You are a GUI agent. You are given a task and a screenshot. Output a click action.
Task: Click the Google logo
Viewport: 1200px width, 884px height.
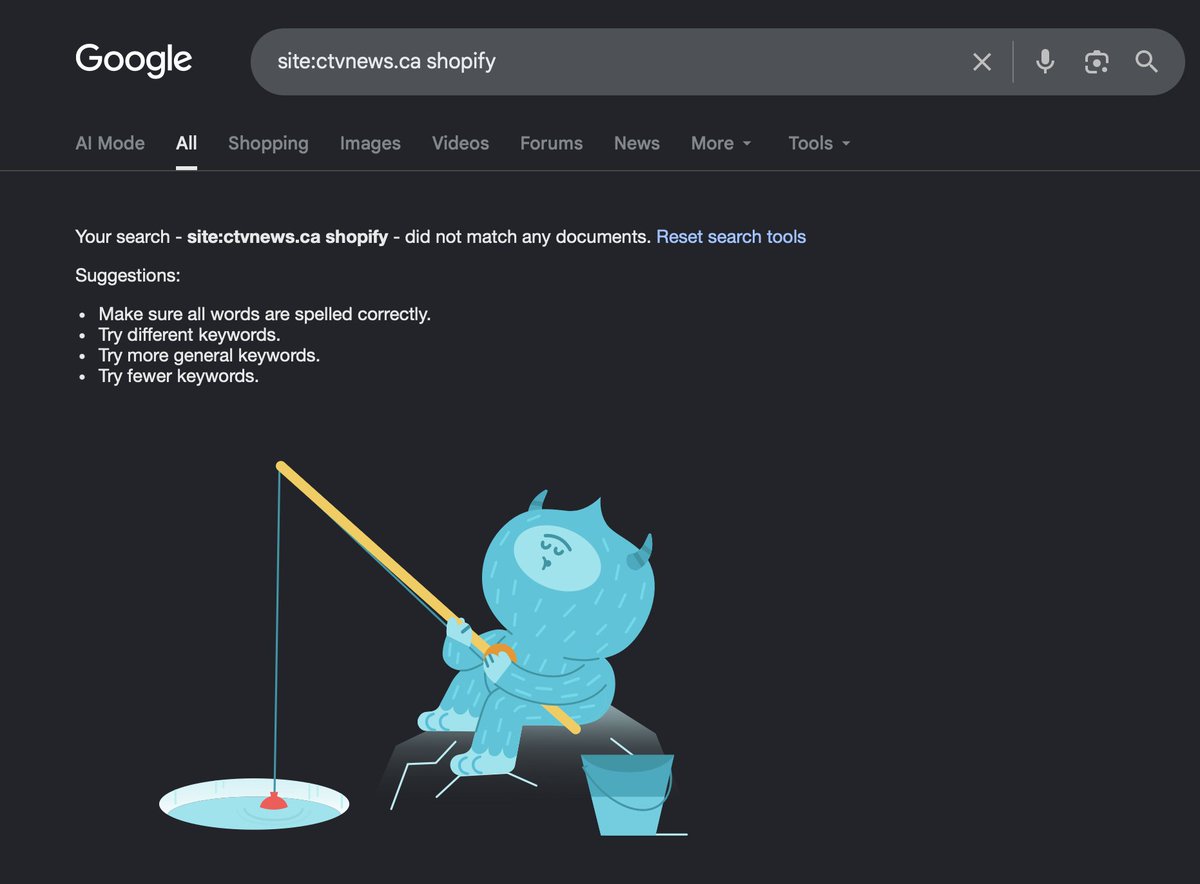coord(134,60)
